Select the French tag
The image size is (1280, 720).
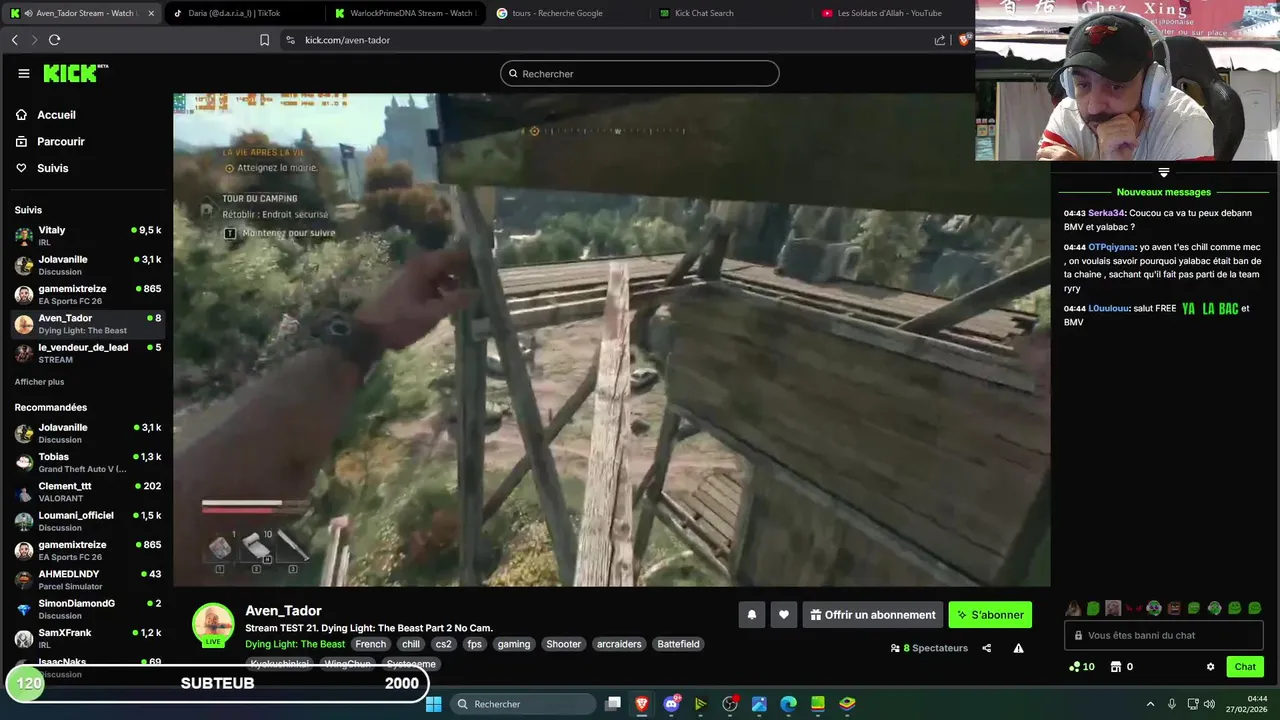(370, 644)
